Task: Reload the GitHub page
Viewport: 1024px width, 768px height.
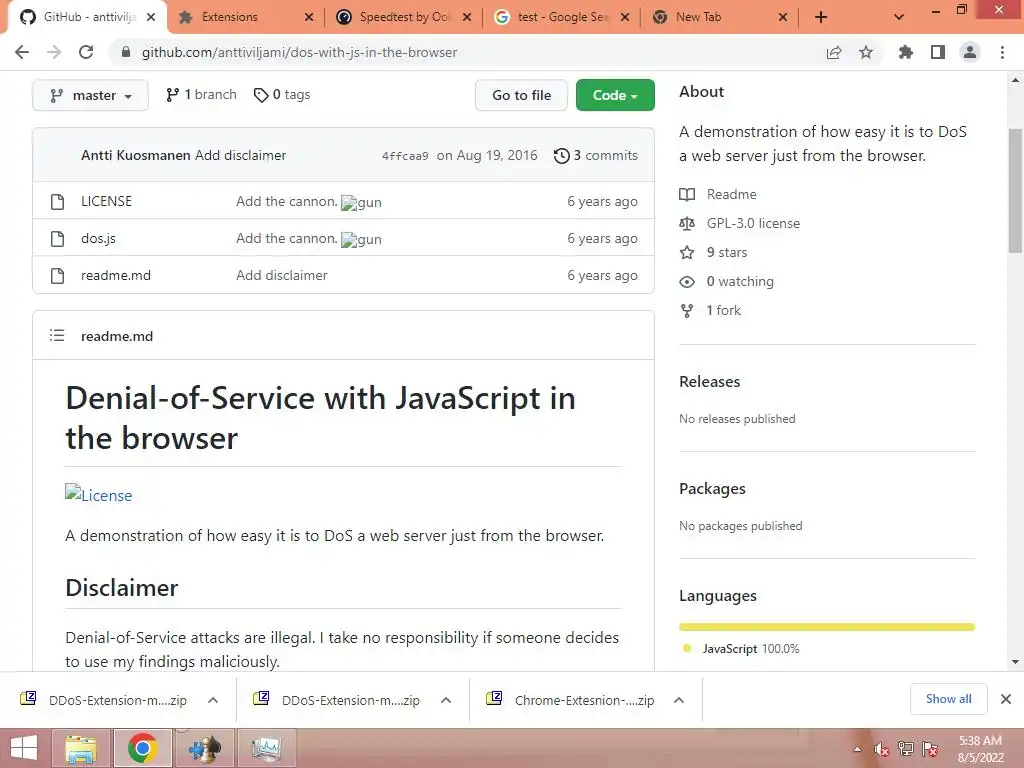Action: tap(86, 52)
